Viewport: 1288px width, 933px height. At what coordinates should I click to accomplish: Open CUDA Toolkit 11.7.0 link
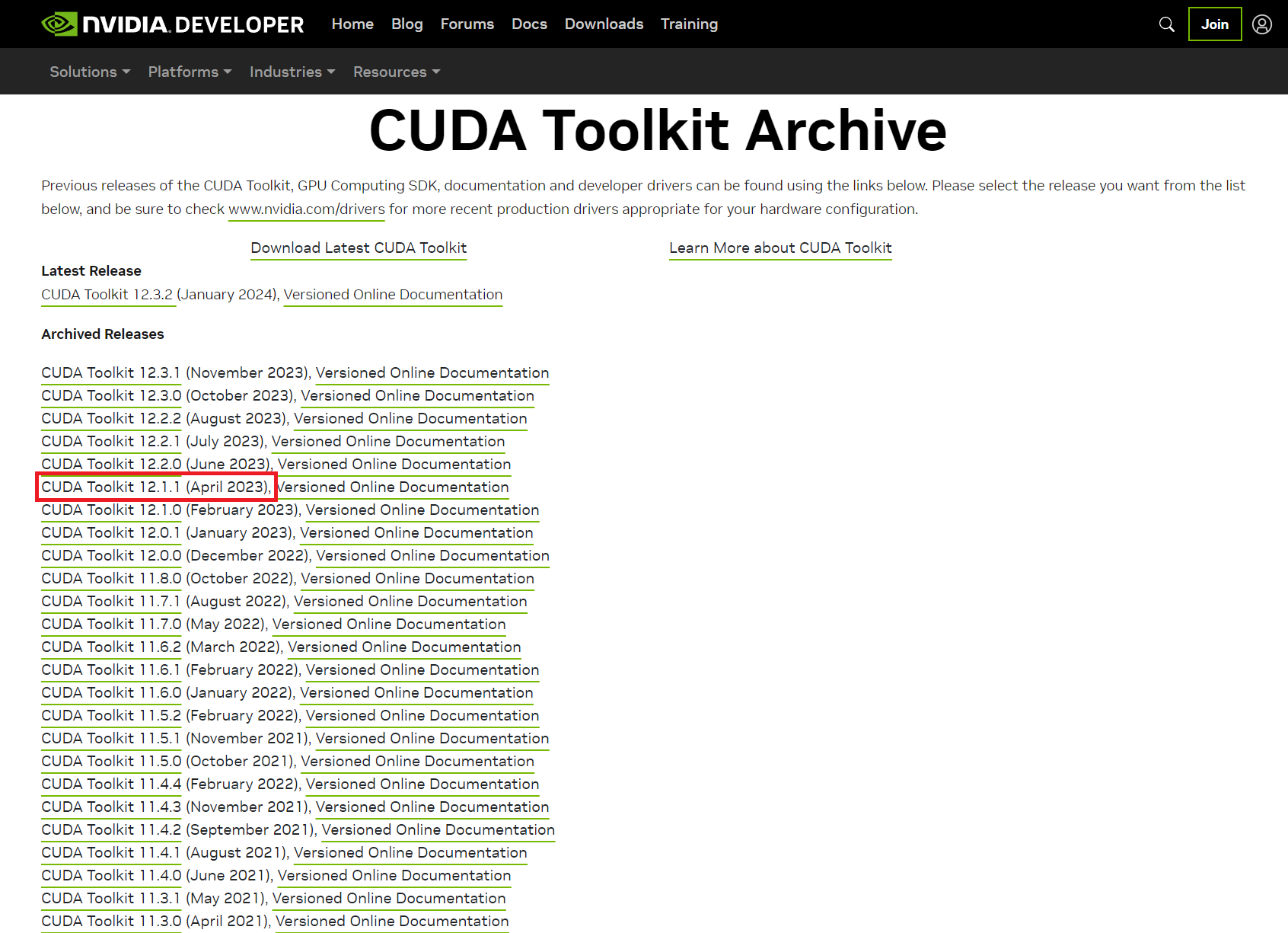[111, 625]
